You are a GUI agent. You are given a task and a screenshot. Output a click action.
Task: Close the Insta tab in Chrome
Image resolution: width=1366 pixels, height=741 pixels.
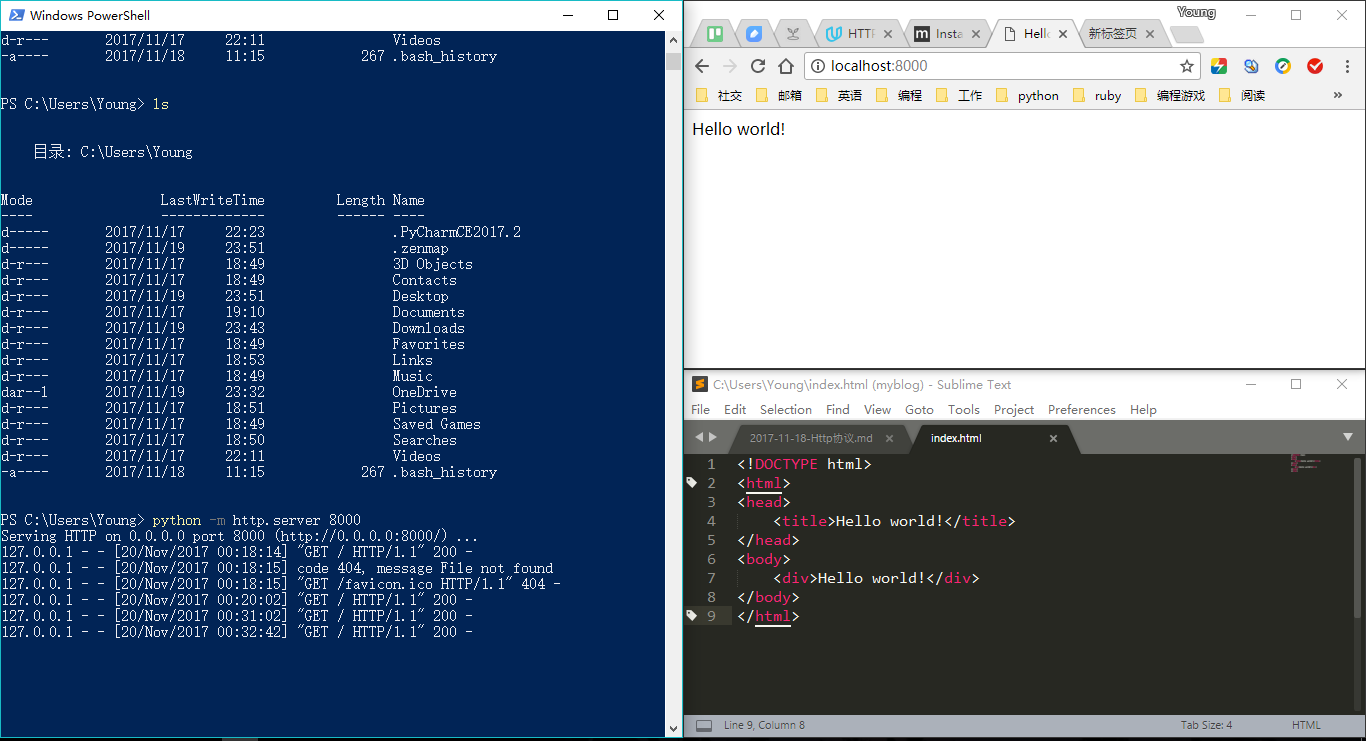coord(975,34)
